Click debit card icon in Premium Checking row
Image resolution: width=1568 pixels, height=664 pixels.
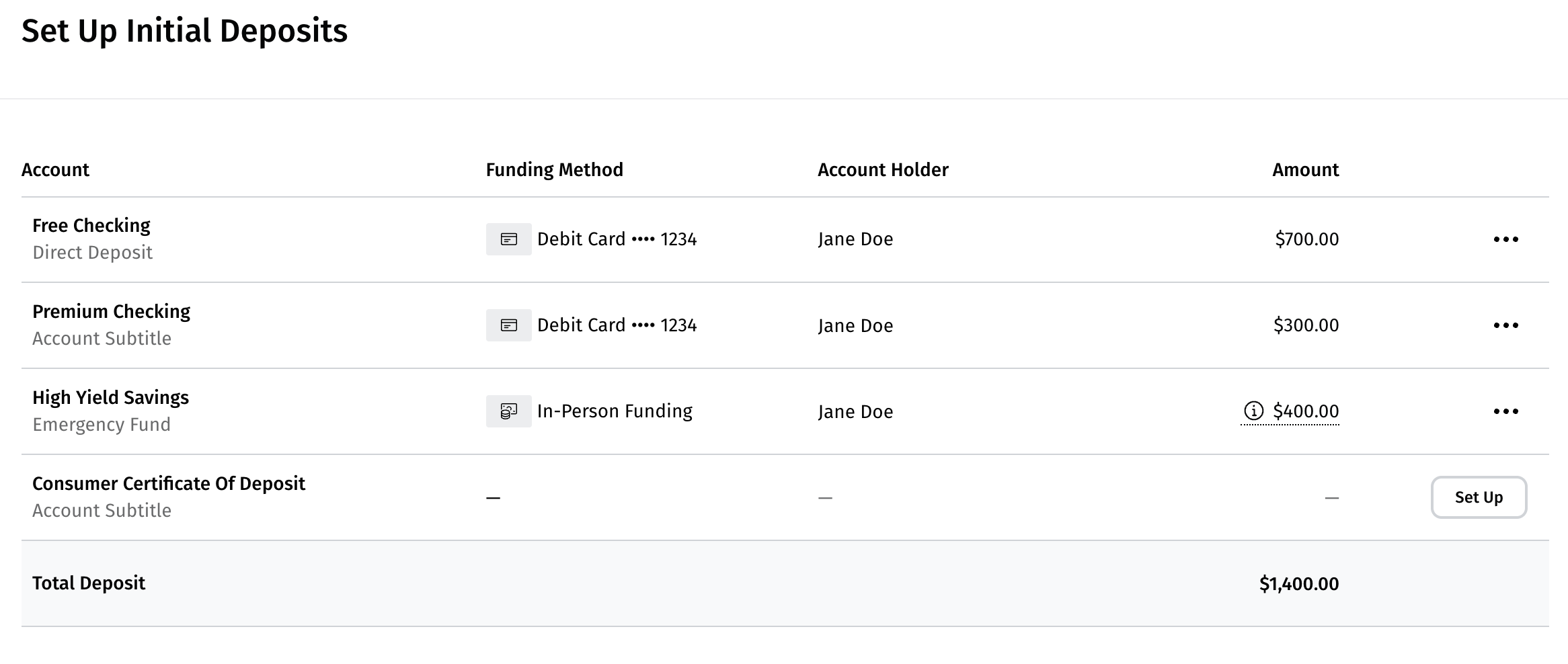point(509,325)
